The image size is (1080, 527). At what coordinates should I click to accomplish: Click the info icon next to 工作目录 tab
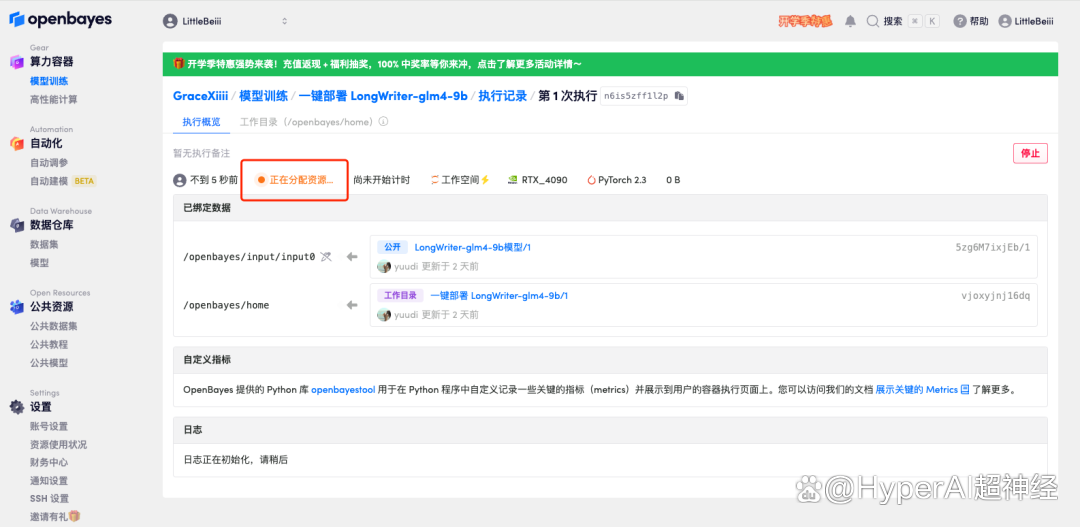pyautogui.click(x=384, y=122)
